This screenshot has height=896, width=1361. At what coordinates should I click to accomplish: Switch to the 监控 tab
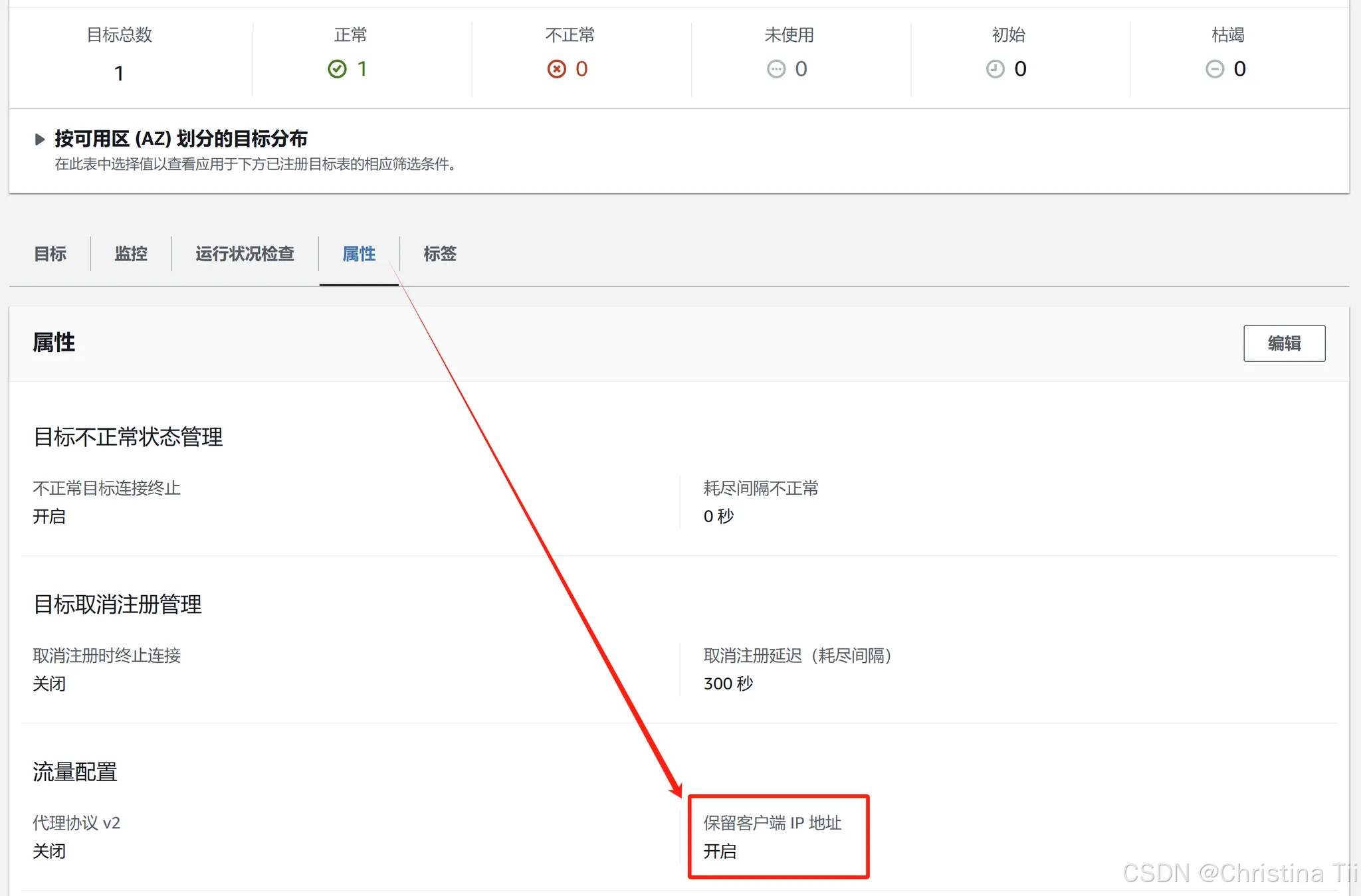(x=131, y=254)
